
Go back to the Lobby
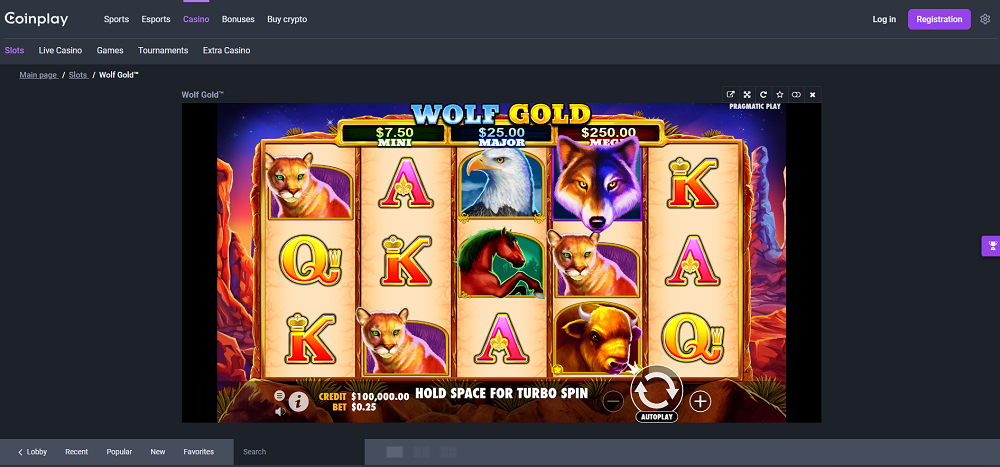33,452
